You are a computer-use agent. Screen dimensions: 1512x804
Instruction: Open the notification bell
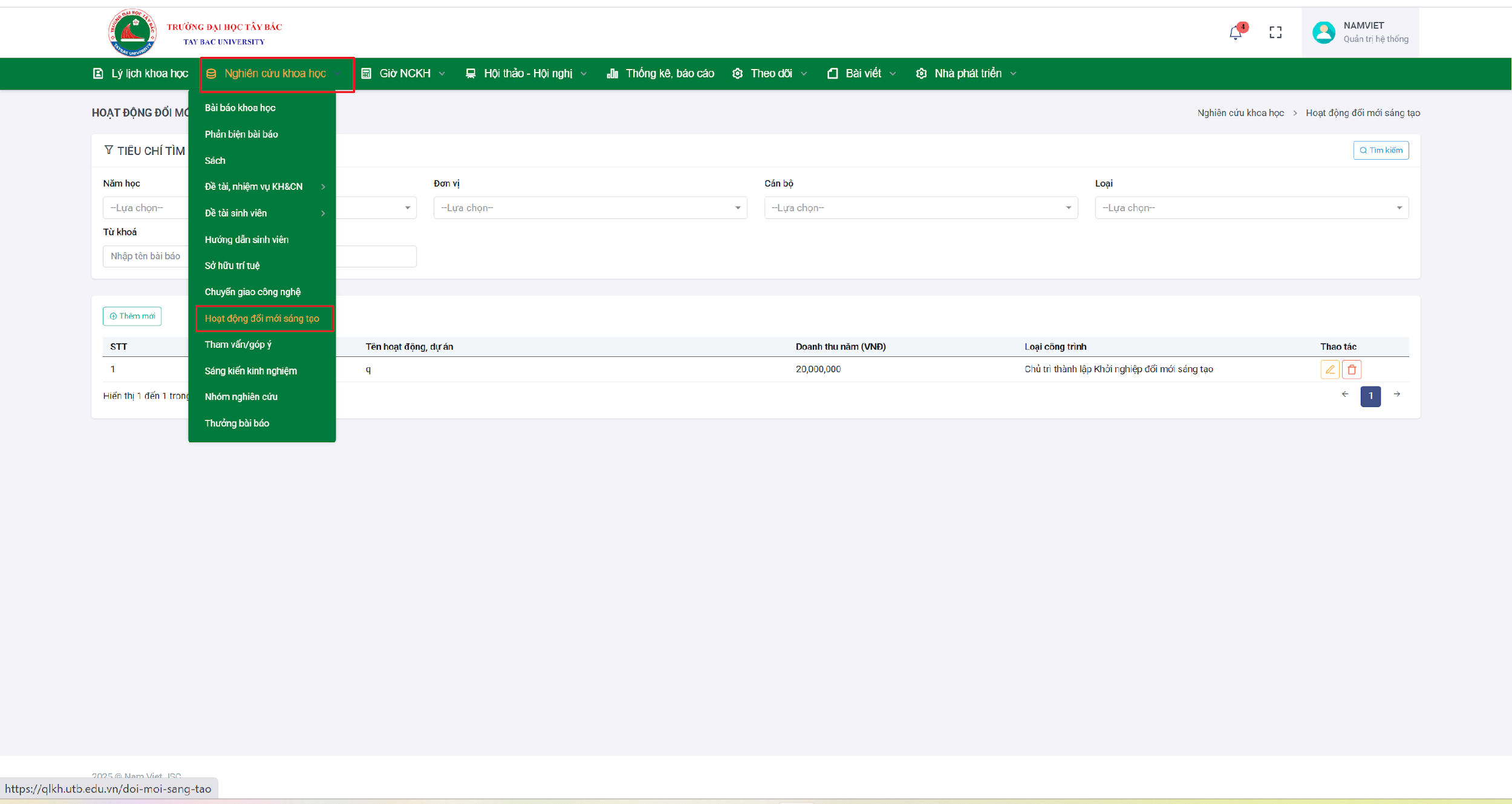click(x=1235, y=33)
